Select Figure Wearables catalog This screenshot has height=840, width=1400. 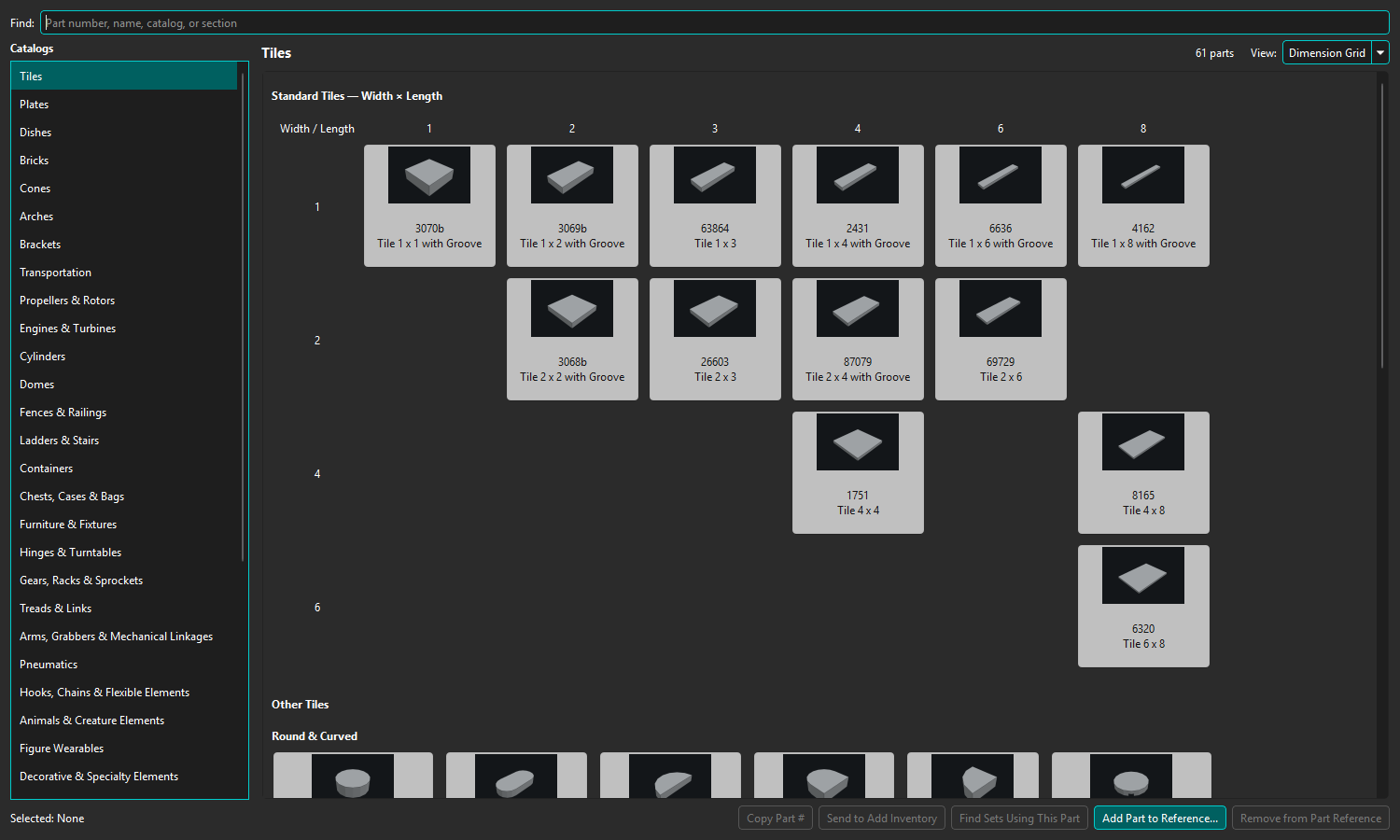click(124, 749)
